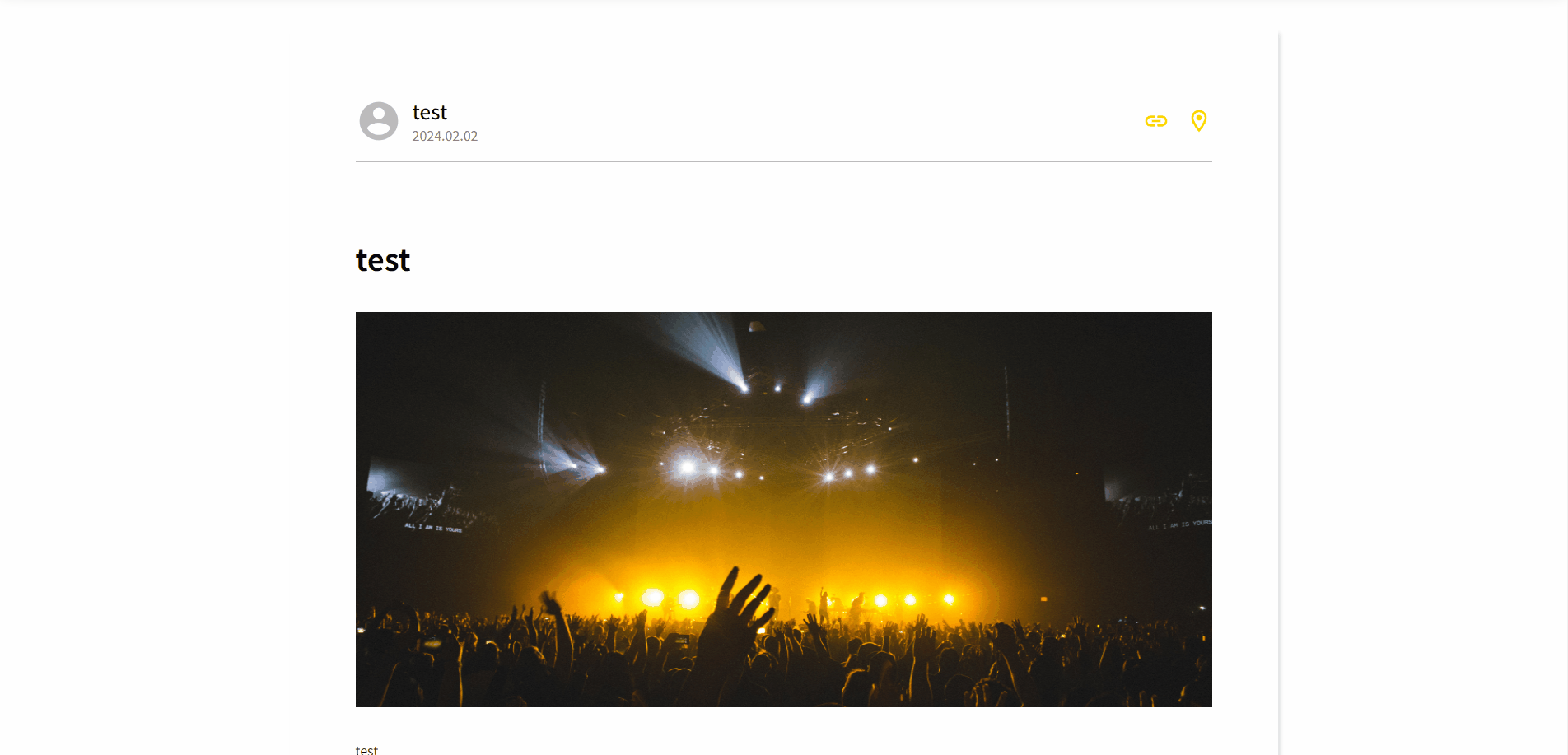Click the bold post title "test"
Image resolution: width=1568 pixels, height=755 pixels.
pos(383,260)
